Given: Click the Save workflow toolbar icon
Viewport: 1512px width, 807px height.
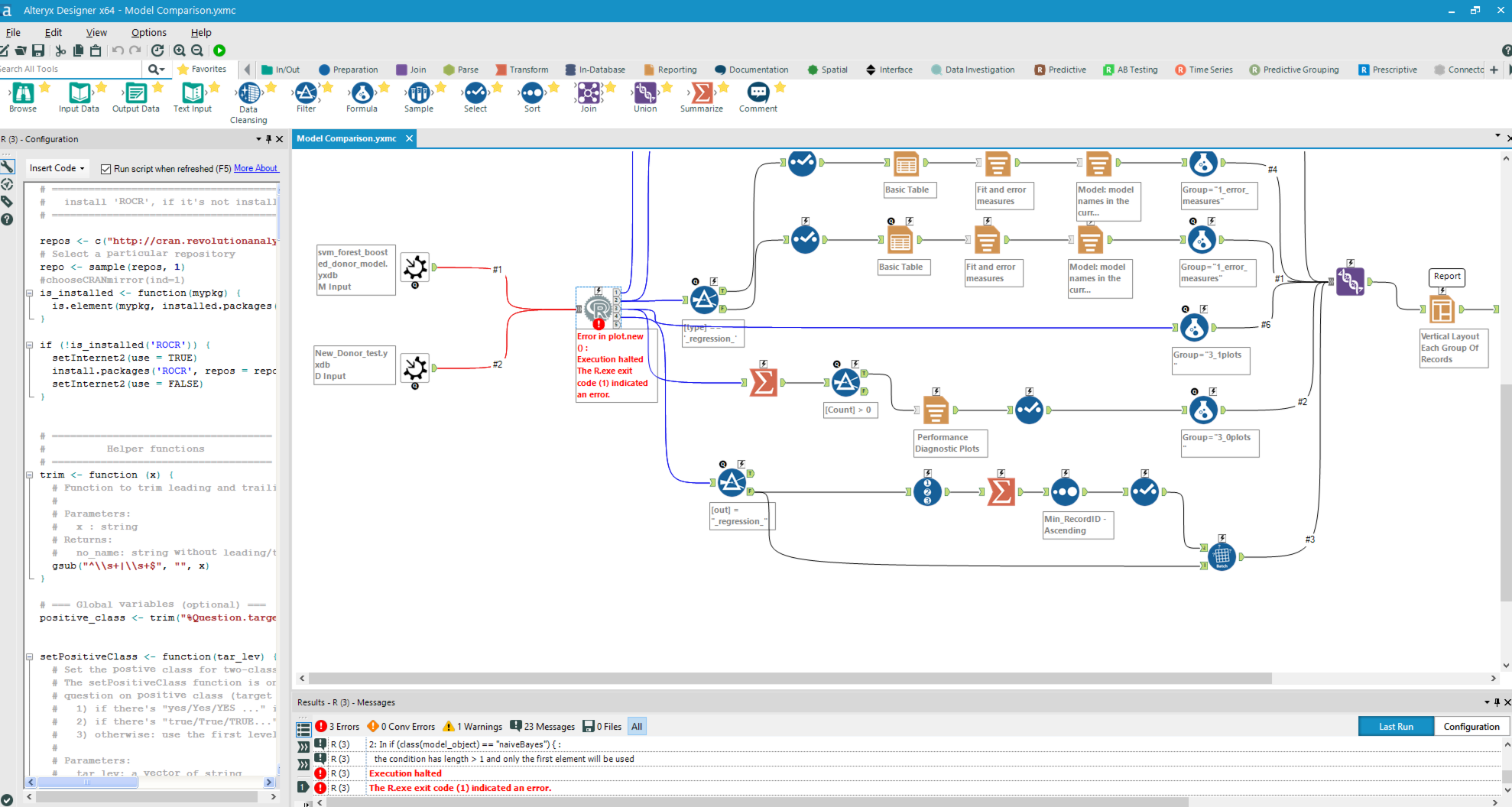Looking at the screenshot, I should coord(37,50).
